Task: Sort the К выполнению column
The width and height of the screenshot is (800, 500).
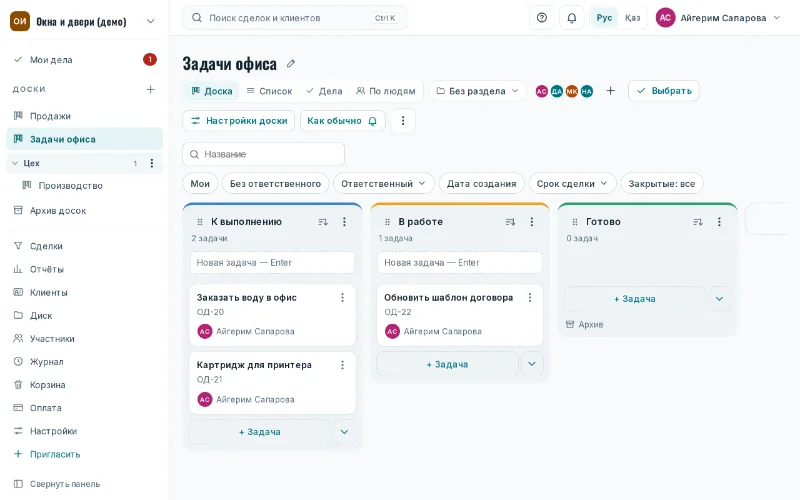Action: [x=323, y=222]
